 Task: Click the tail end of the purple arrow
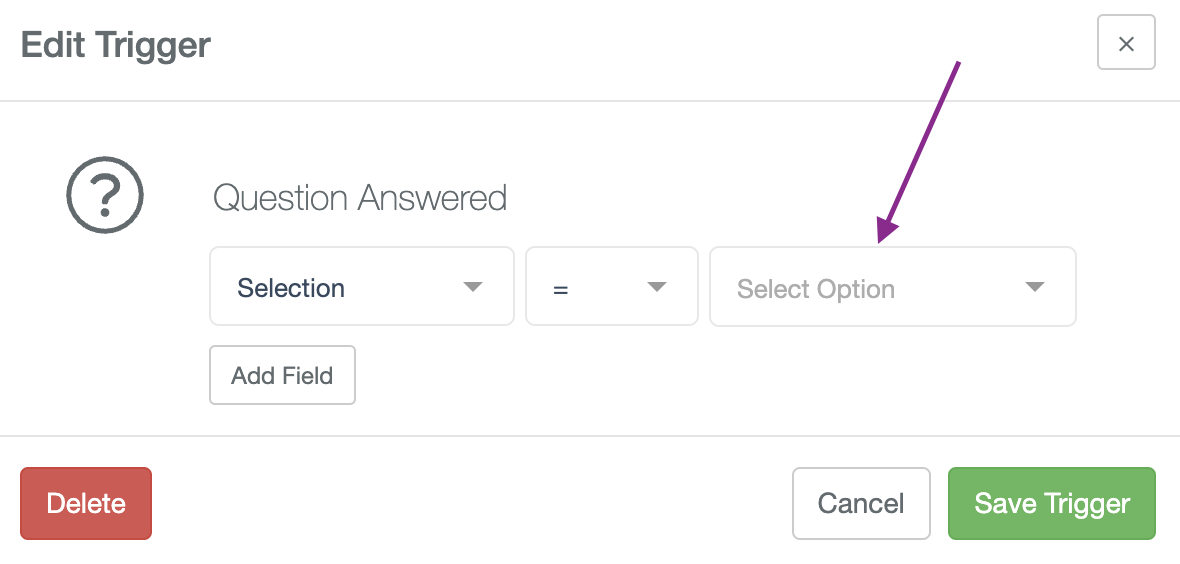tap(959, 64)
